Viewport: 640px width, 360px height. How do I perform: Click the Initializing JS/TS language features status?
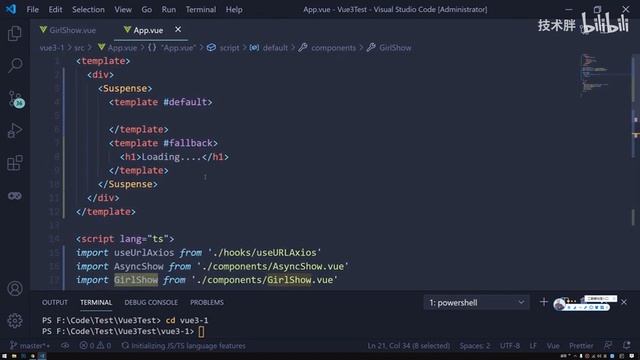pyautogui.click(x=184, y=346)
